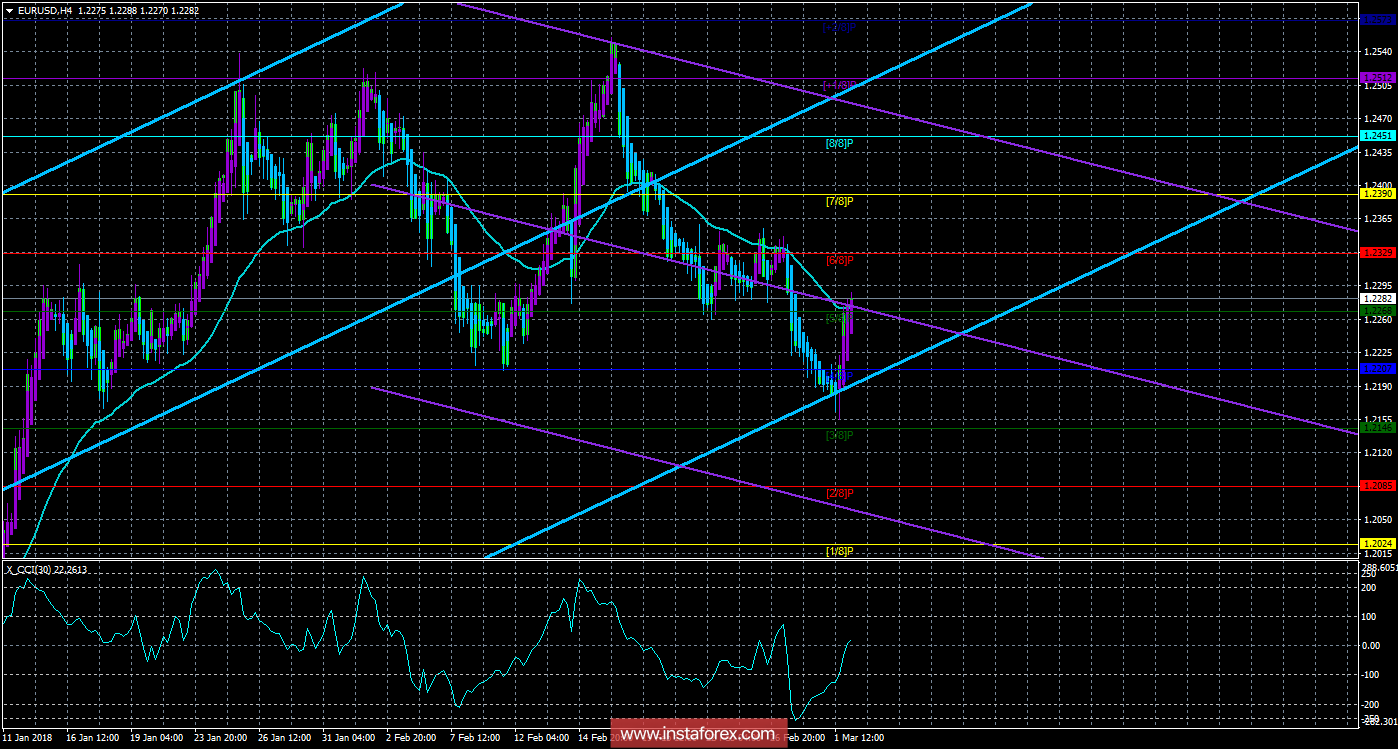Click the 1.2470 price scale value

tap(1376, 118)
